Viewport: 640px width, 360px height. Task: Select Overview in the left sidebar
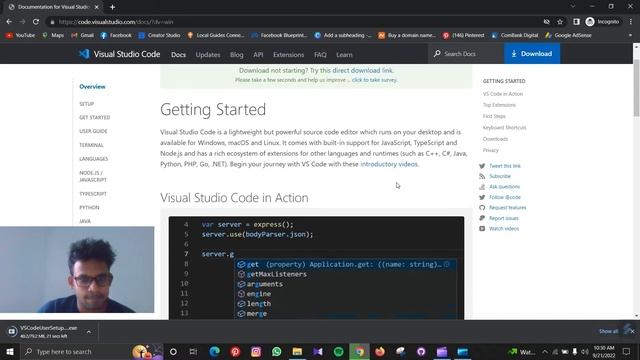pyautogui.click(x=92, y=87)
